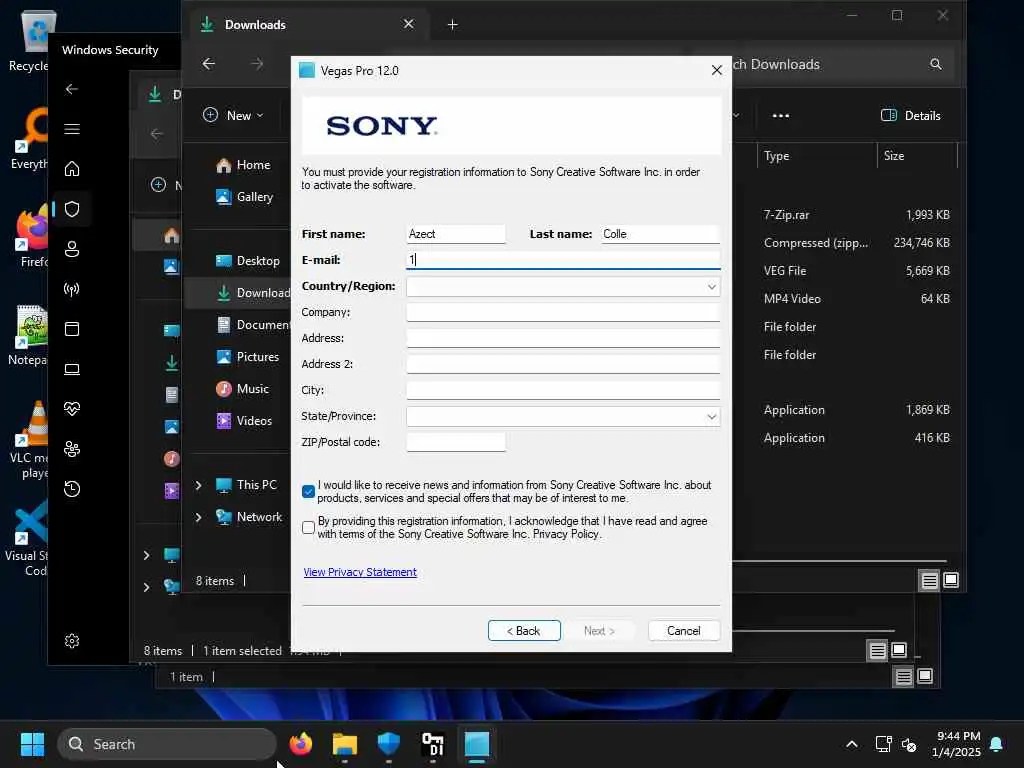Open the Windows Security hamburger menu
1024x768 pixels.
click(72, 129)
